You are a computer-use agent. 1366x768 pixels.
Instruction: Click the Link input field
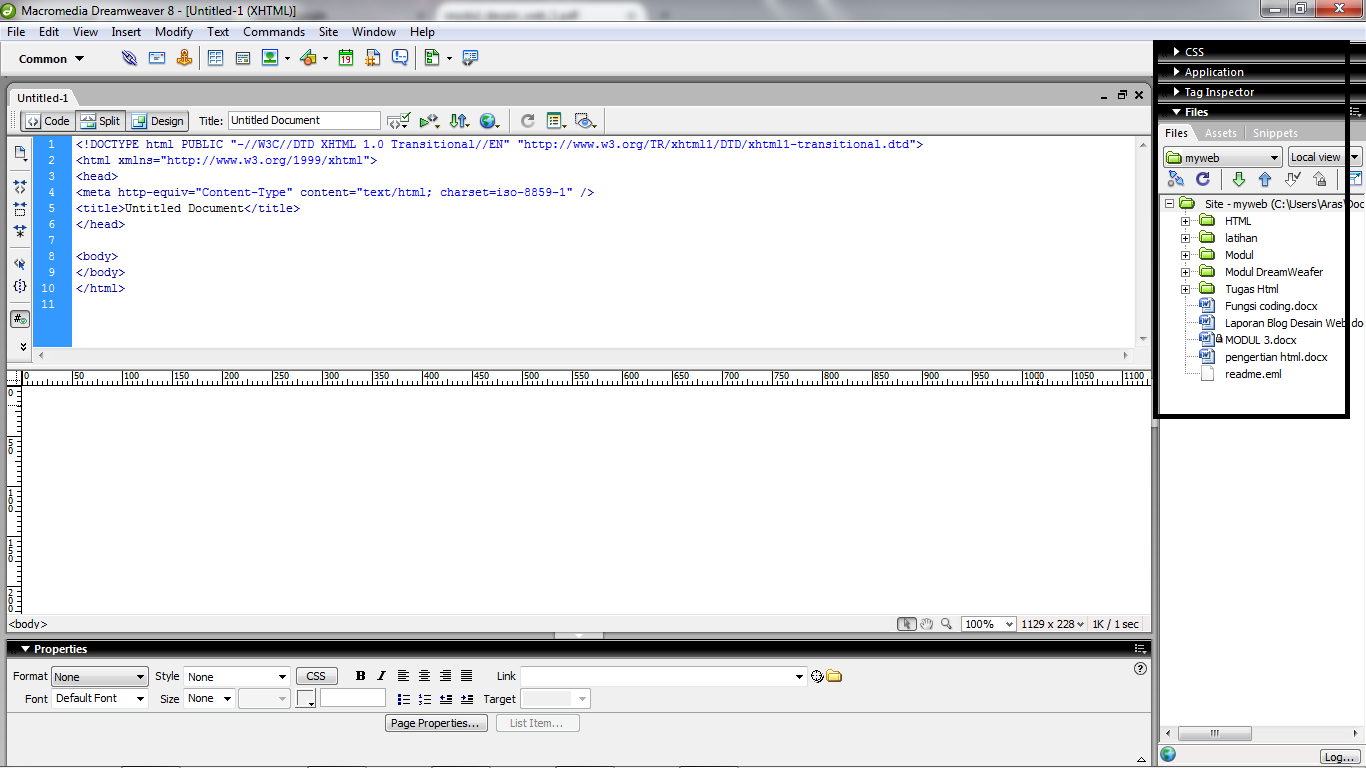[x=664, y=676]
